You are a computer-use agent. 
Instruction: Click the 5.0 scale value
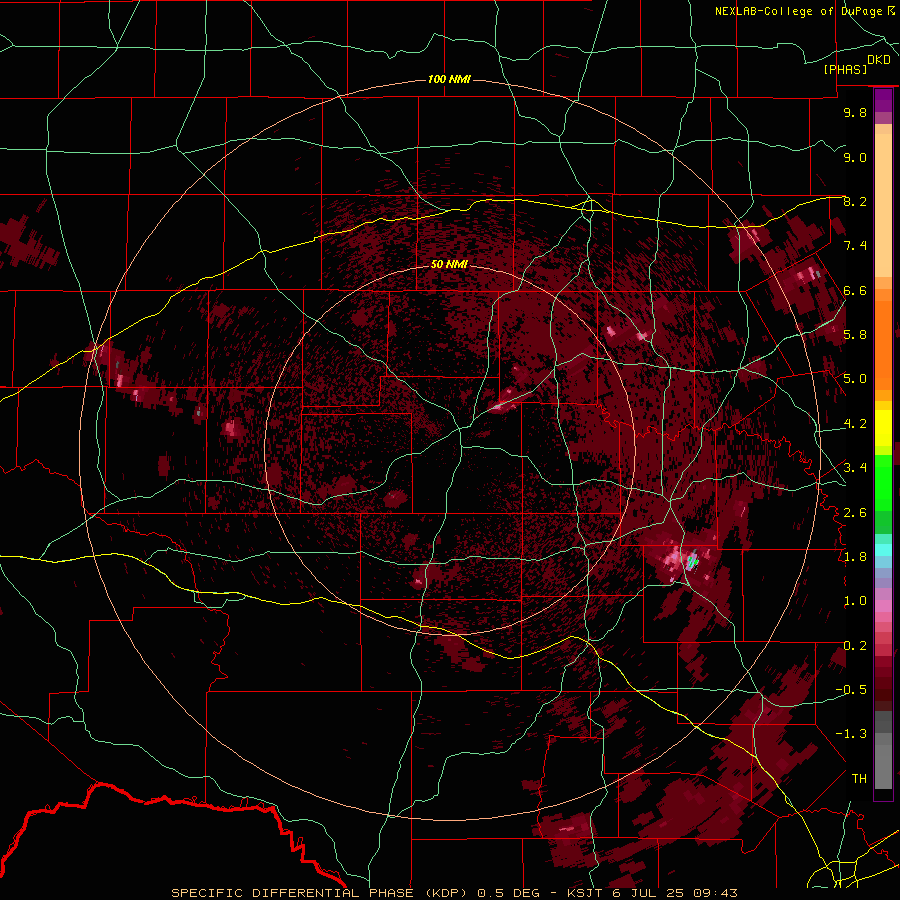[x=855, y=379]
